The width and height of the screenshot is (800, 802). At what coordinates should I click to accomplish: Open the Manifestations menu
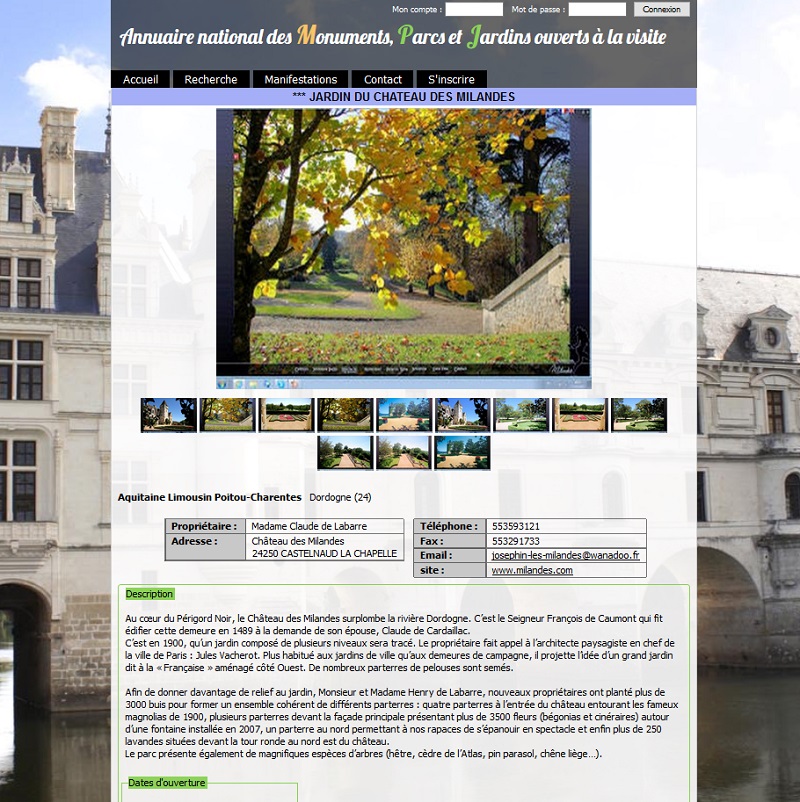pos(301,79)
